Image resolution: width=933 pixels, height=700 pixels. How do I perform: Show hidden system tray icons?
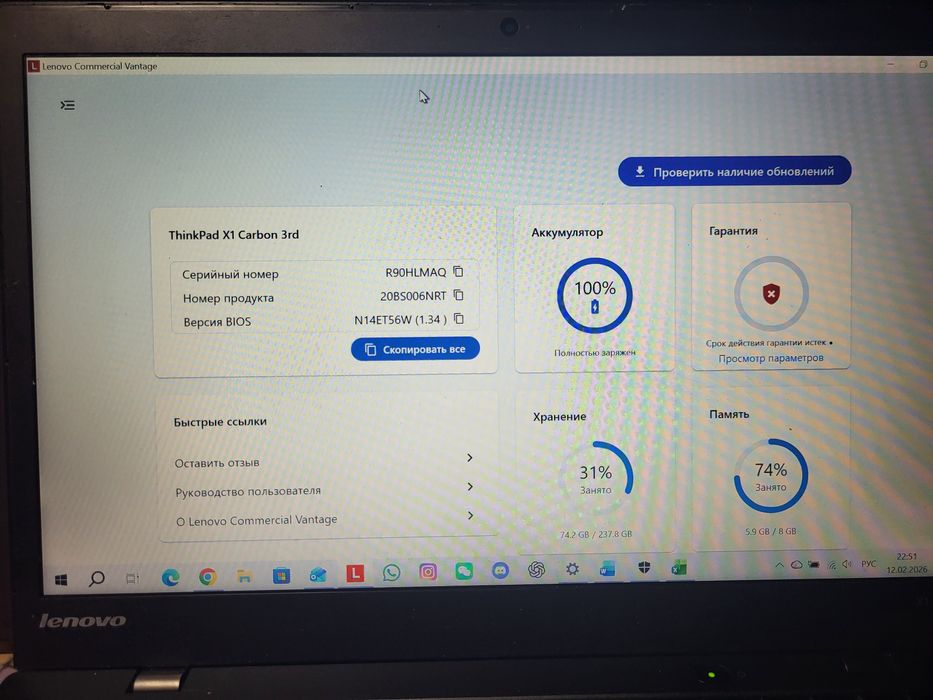(x=779, y=565)
